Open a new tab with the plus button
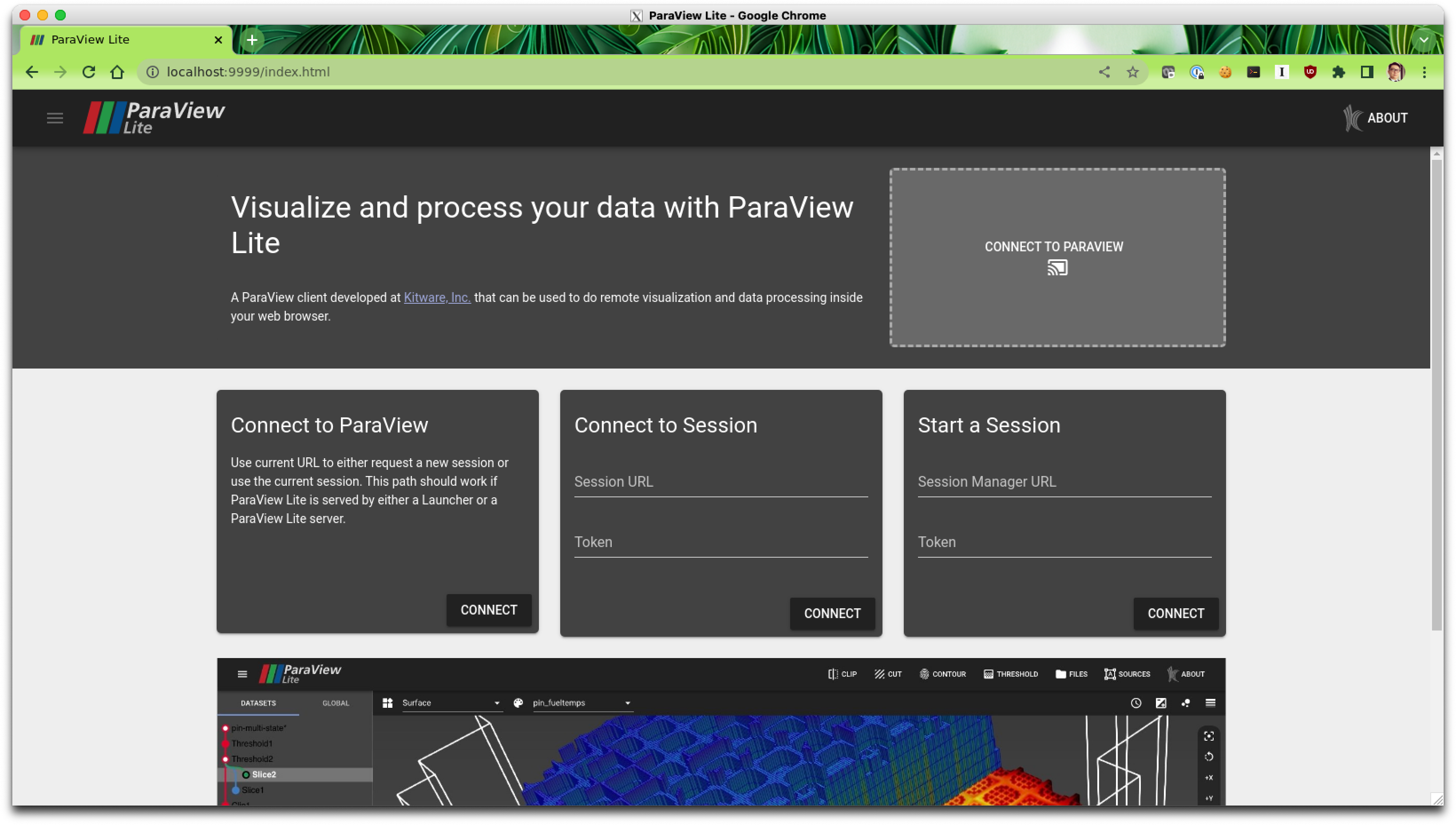Viewport: 1456px width, 825px height. (252, 40)
